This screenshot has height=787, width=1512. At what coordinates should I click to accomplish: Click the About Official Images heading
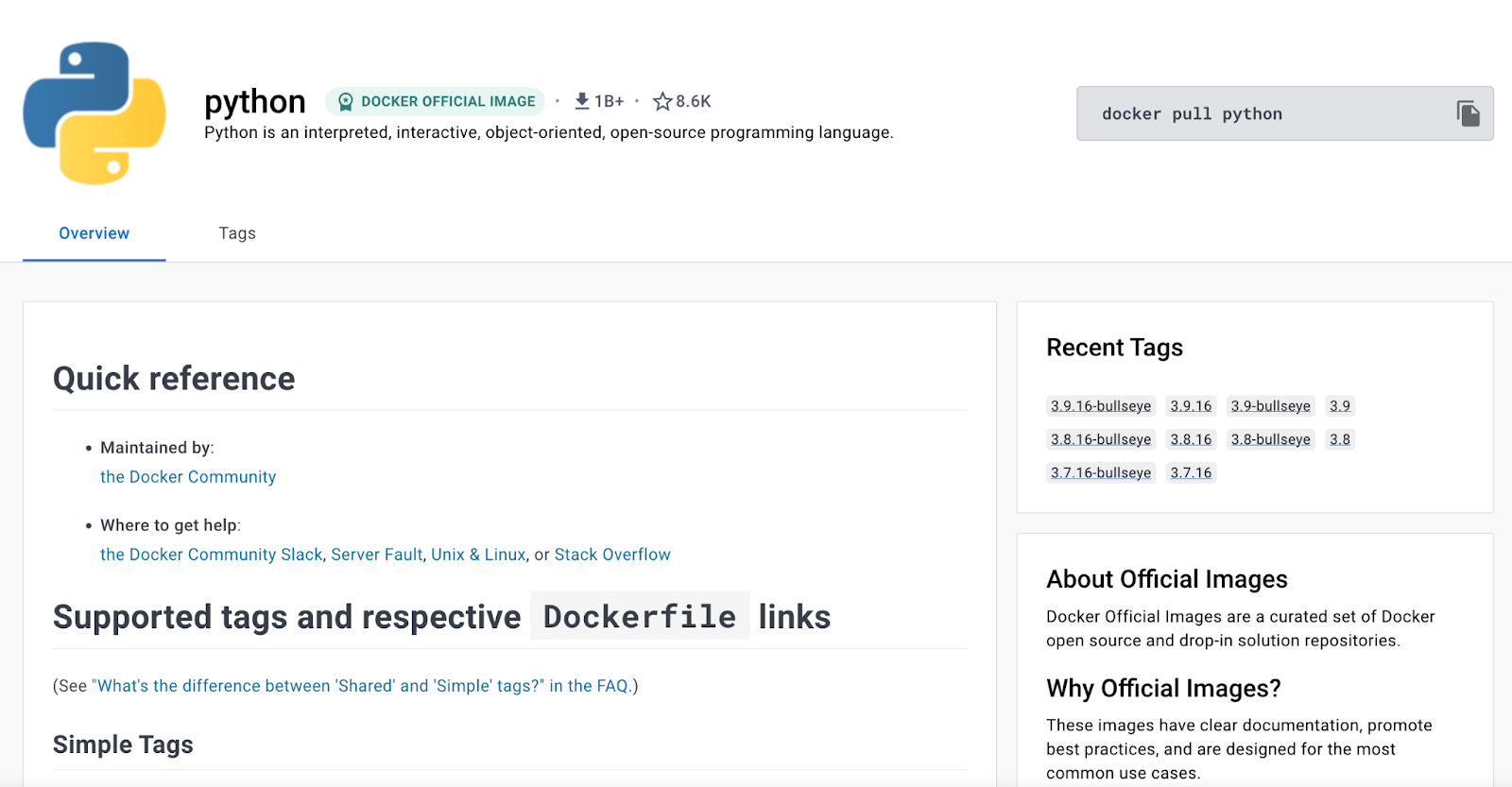[x=1167, y=579]
